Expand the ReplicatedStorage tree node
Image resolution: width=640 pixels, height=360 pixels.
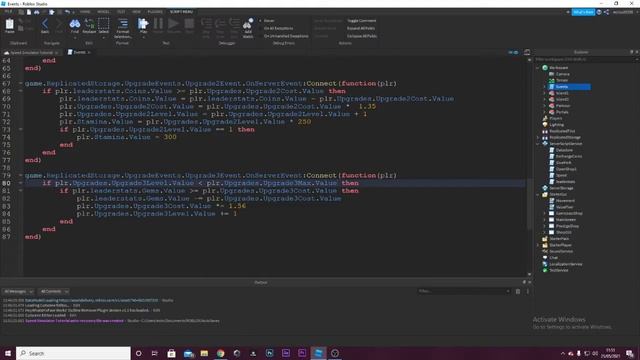[538, 138]
